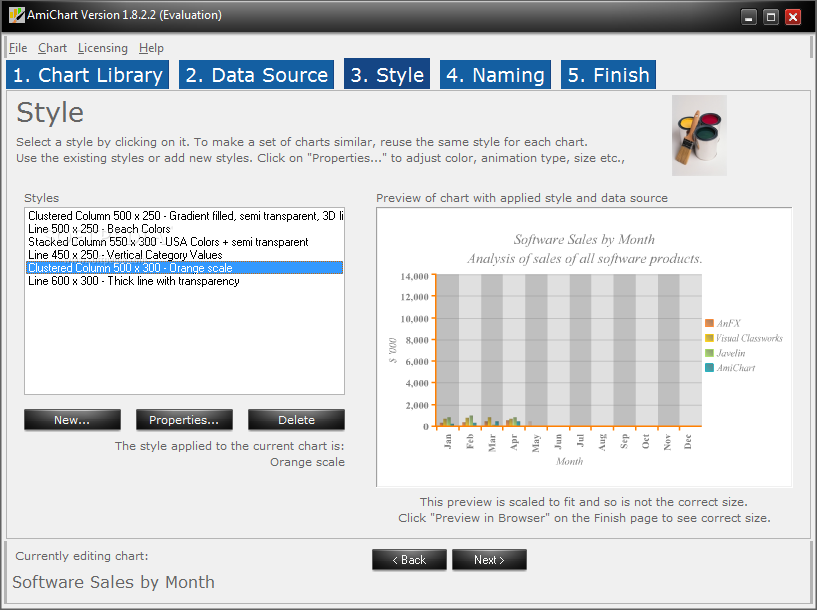This screenshot has width=817, height=610.
Task: Click the AnFX orange legend swatch
Action: pos(709,323)
